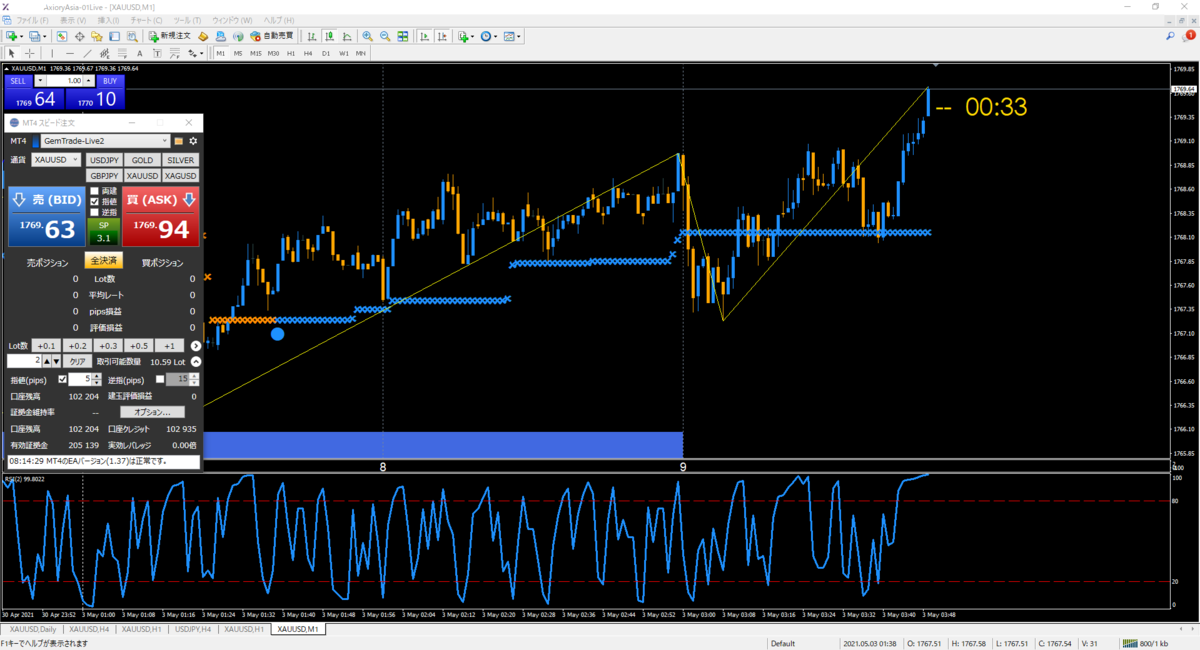Open the Navigator star-folder icon
The image size is (1200, 650).
point(97,36)
